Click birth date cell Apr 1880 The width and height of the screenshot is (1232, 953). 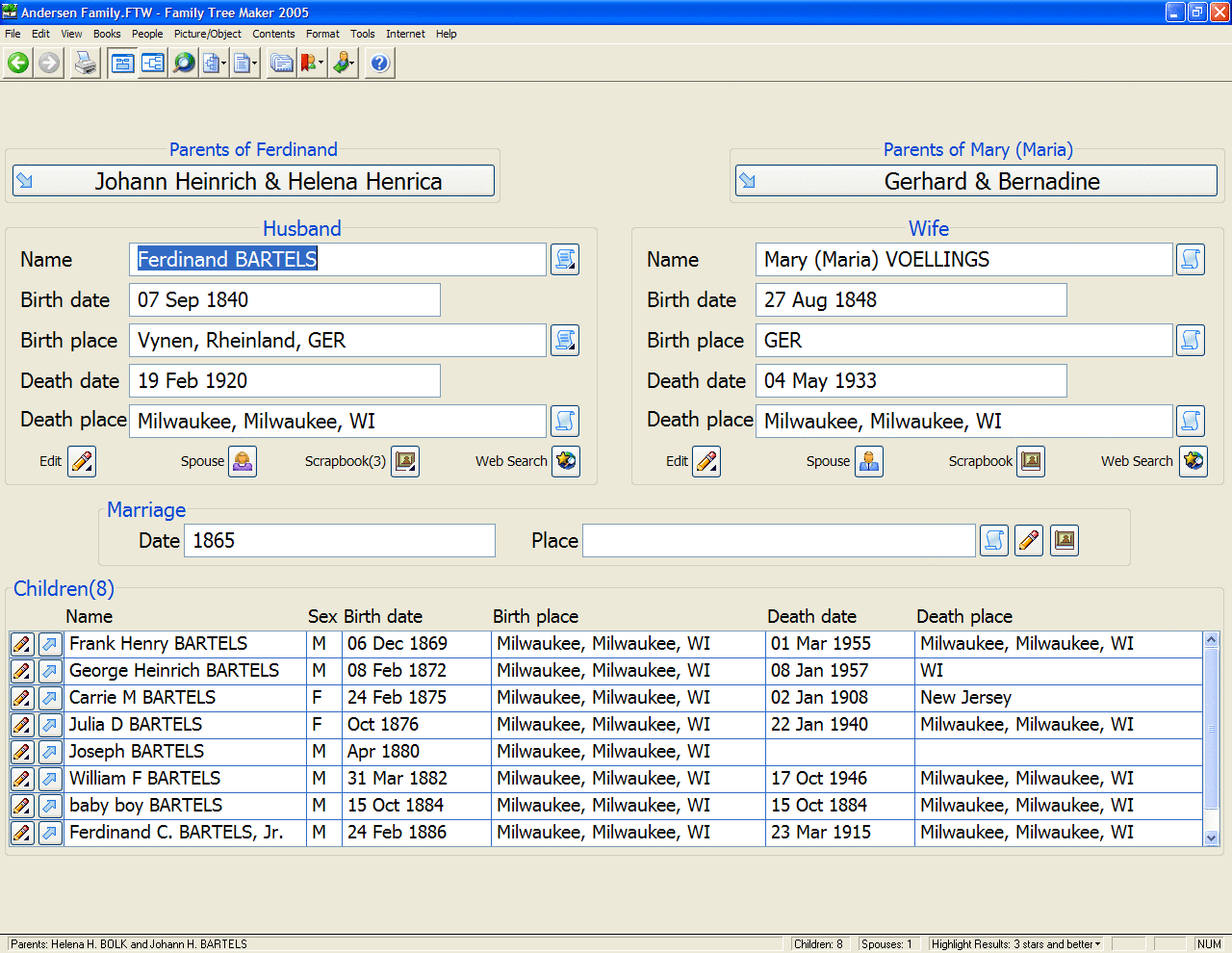pos(416,752)
